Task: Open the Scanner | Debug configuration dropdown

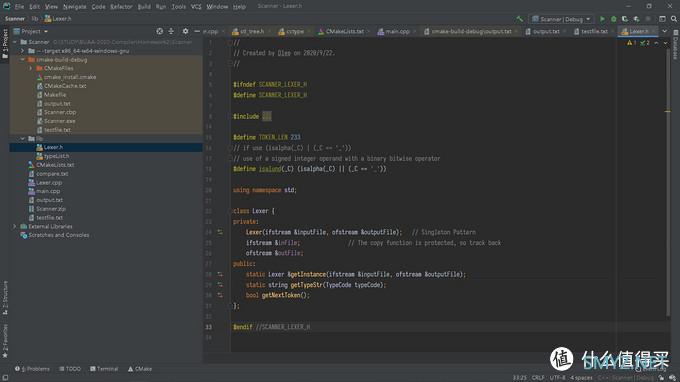Action: coord(561,19)
